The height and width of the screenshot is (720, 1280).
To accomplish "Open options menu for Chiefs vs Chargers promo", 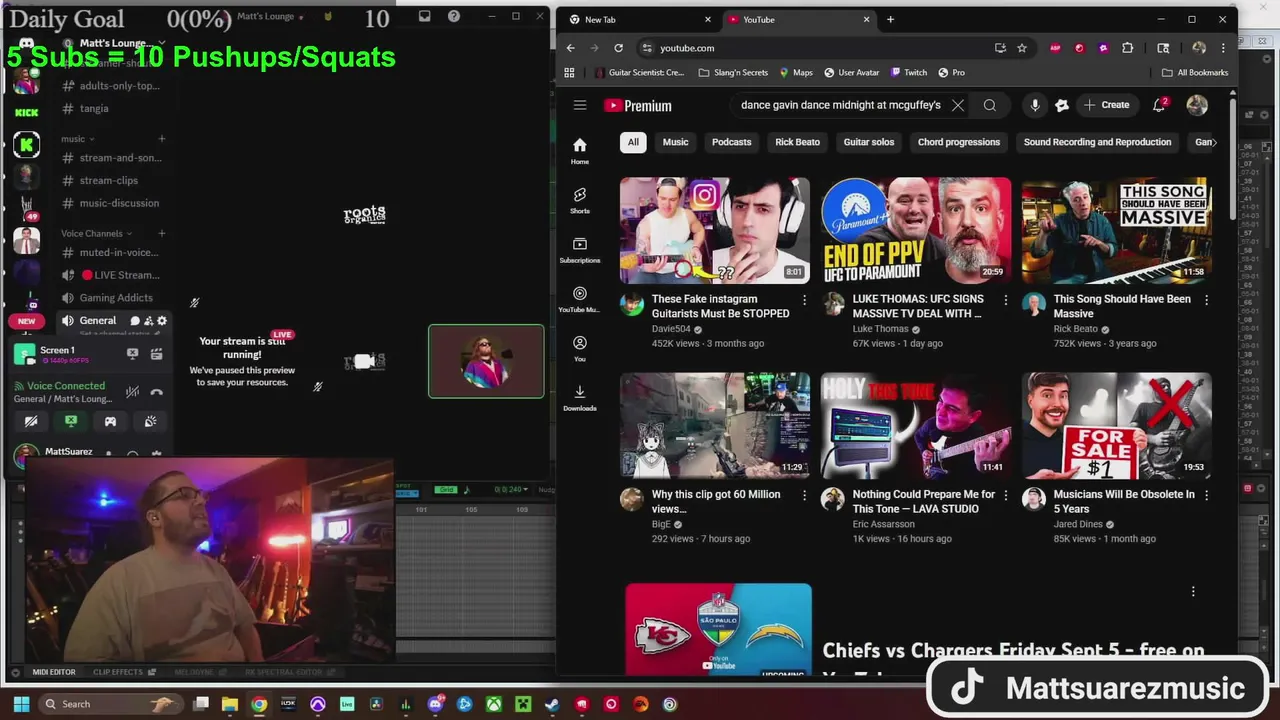I will [x=1193, y=592].
